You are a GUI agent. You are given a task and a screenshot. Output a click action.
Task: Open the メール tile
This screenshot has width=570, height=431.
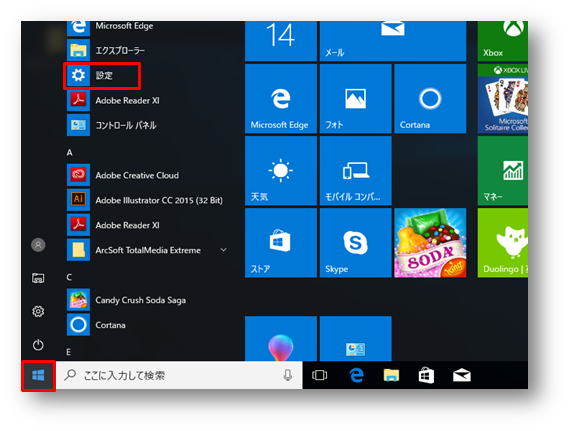pos(393,41)
